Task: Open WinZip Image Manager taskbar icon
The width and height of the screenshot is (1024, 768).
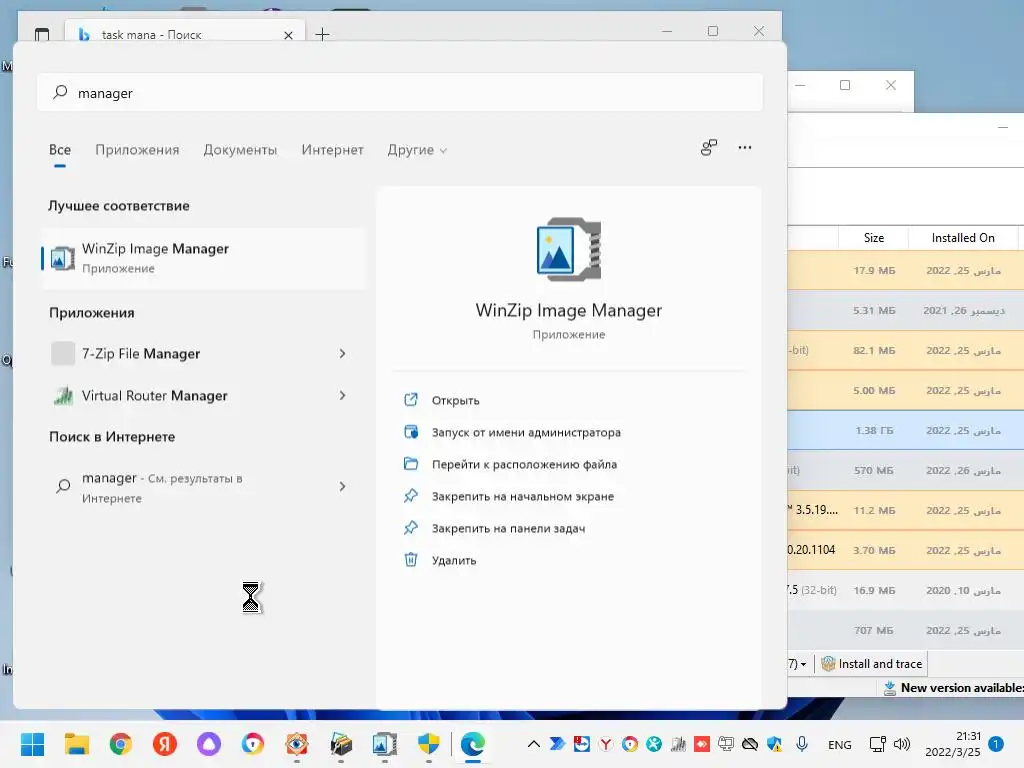Action: 385,744
